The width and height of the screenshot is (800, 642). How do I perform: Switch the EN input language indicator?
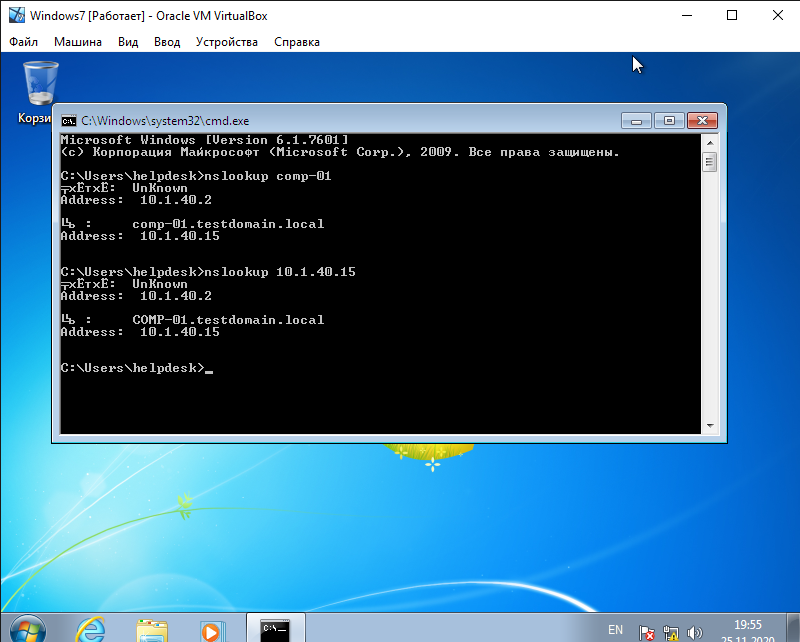coord(615,630)
